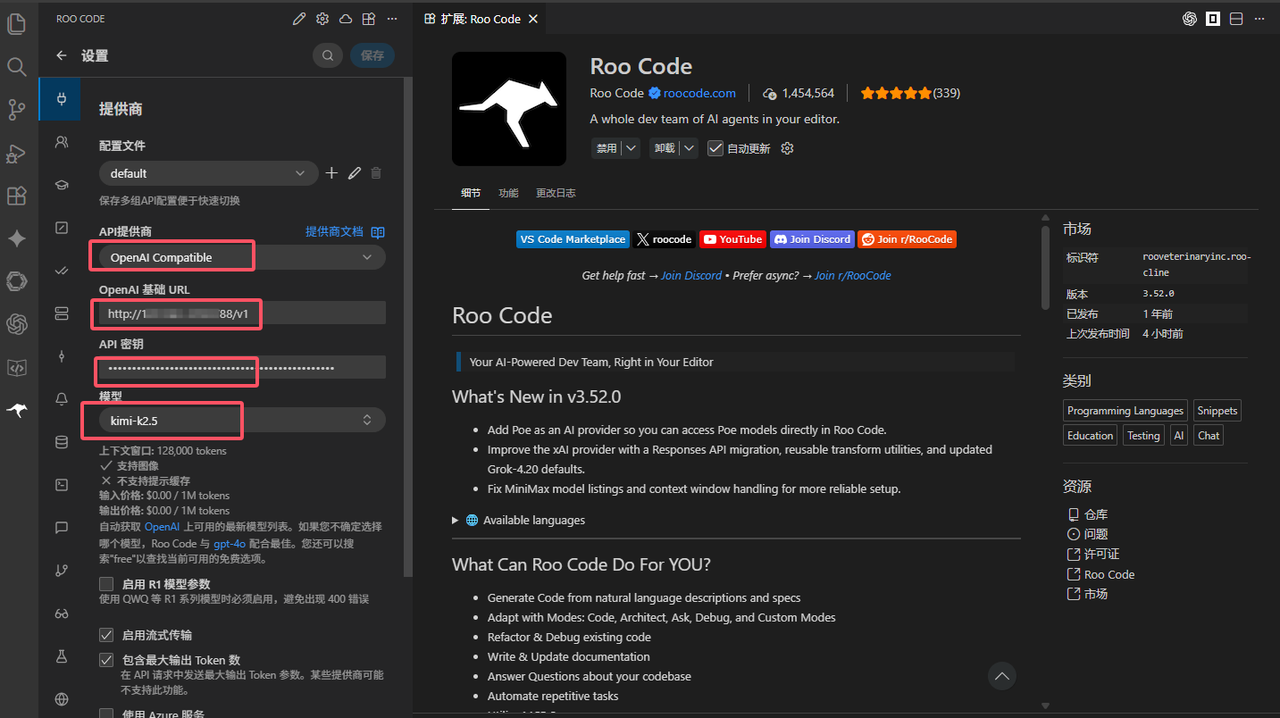1280x718 pixels.
Task: Open the terminal settings section
Action: pos(61,485)
